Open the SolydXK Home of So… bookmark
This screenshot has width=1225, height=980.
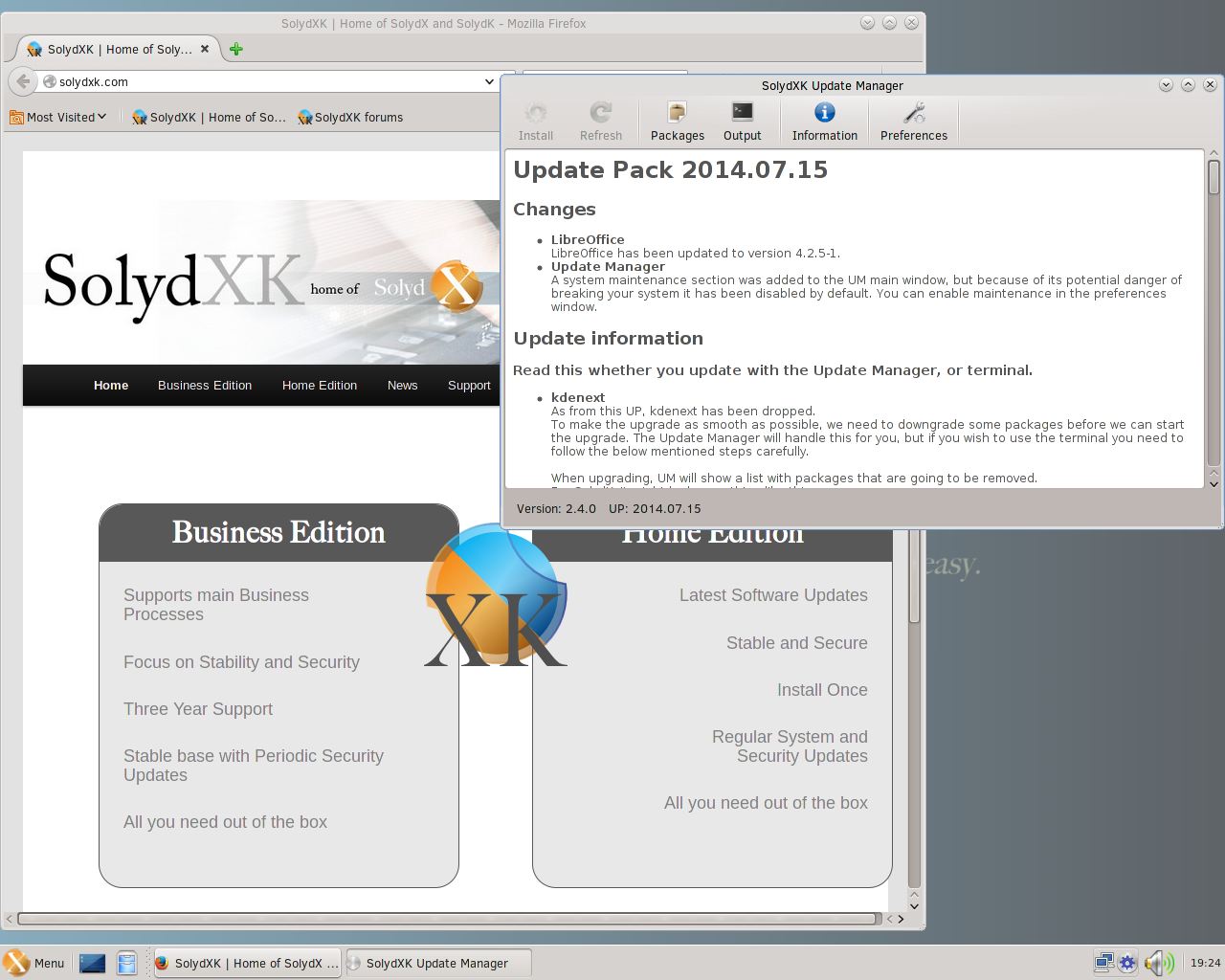[209, 117]
